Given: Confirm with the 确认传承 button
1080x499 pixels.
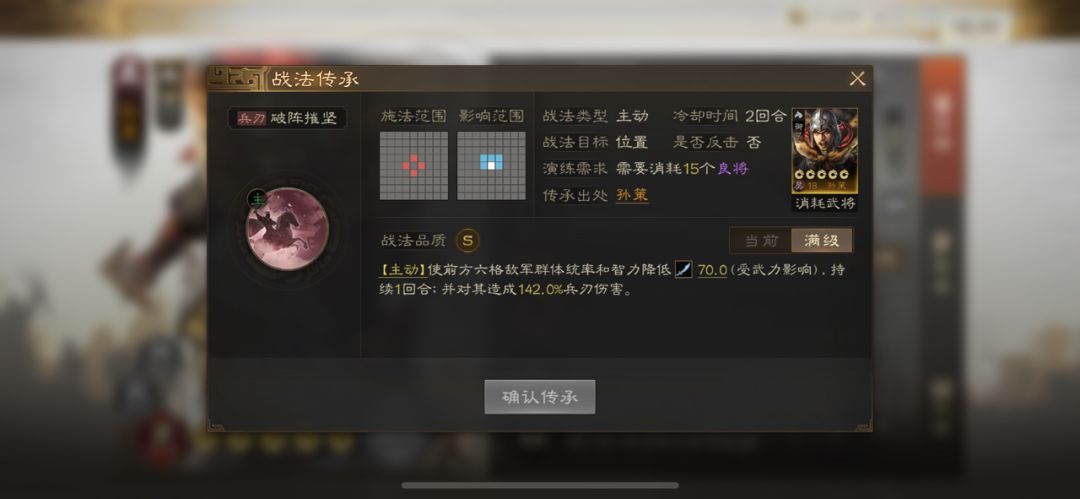Looking at the screenshot, I should tap(539, 397).
